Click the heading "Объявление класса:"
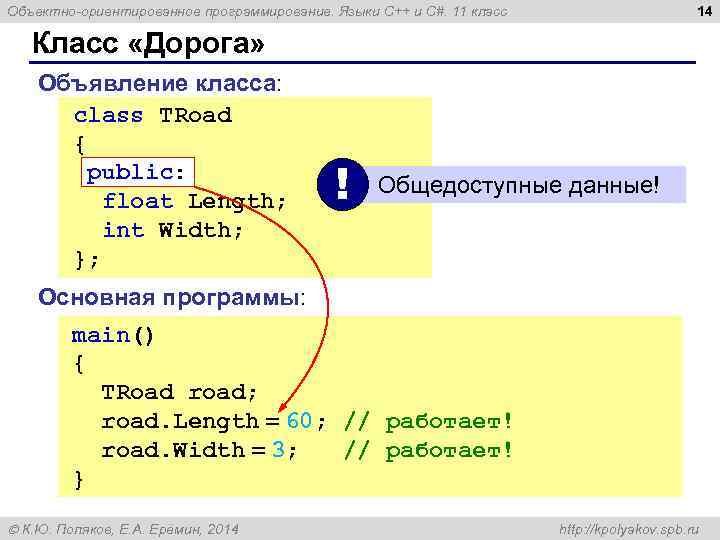 (x=159, y=84)
